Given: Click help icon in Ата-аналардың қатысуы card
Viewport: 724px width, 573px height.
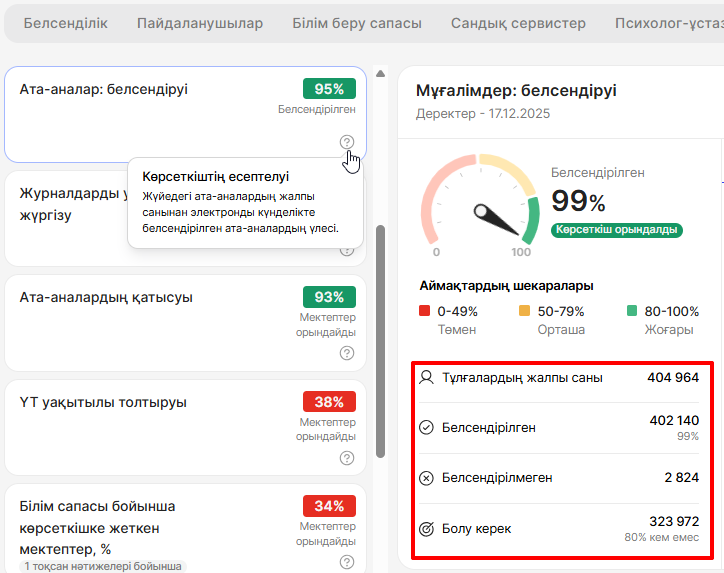Looking at the screenshot, I should click(347, 353).
